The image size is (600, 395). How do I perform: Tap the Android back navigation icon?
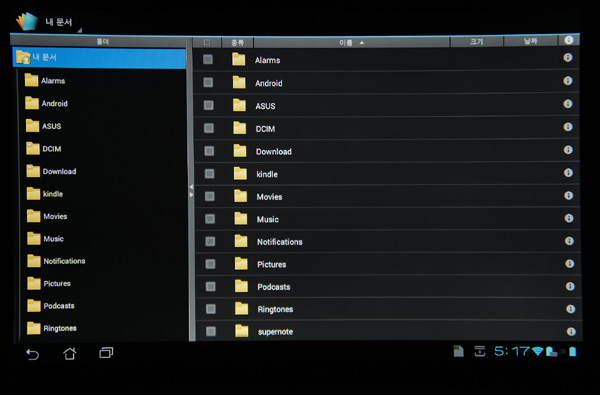click(x=33, y=354)
